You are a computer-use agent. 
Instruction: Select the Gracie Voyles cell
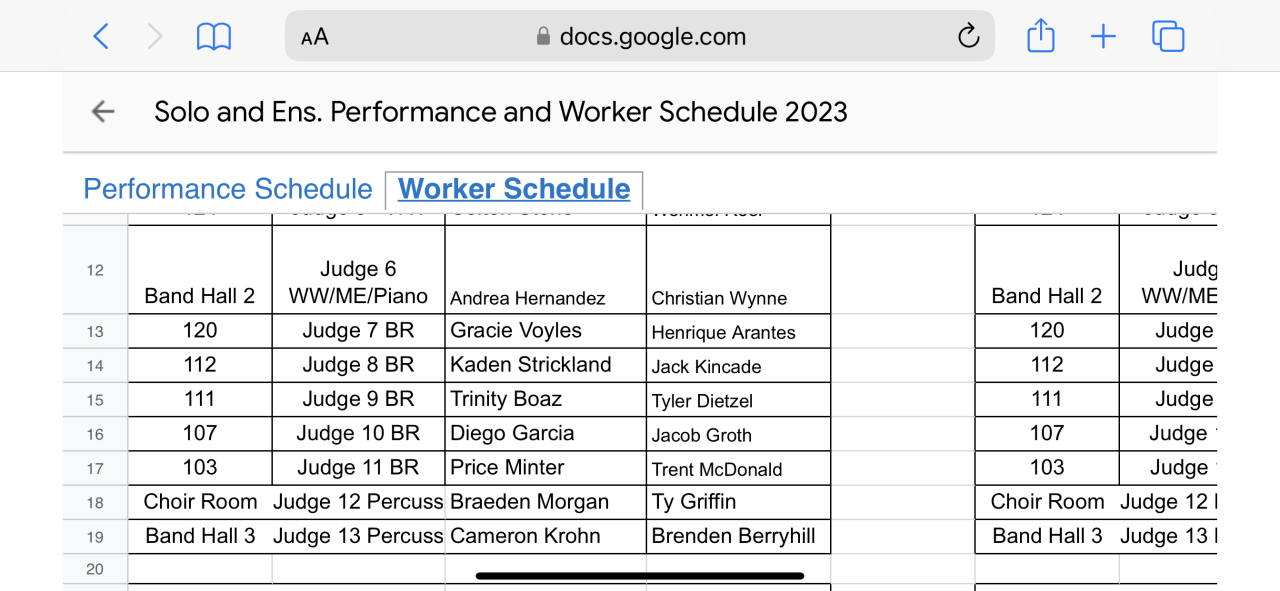coord(545,331)
